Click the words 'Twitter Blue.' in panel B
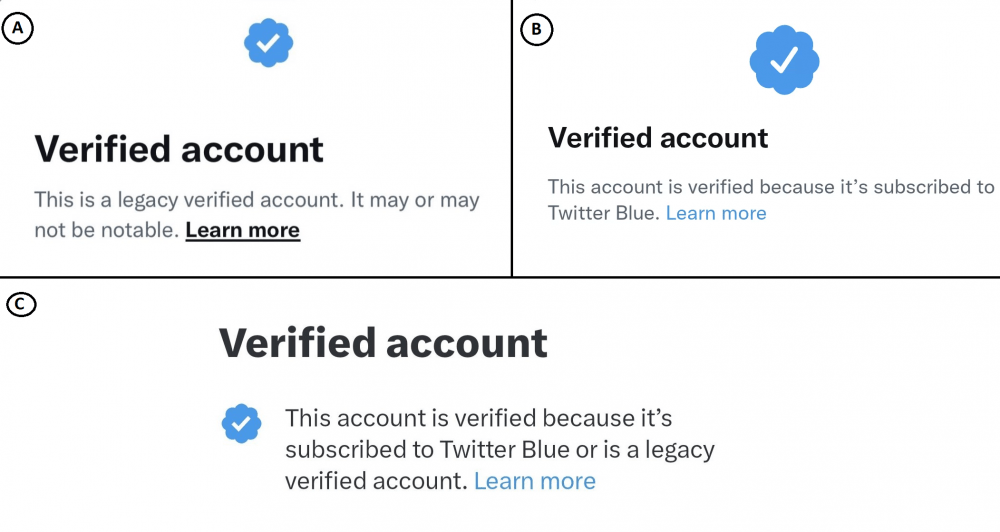1000x532 pixels. [604, 213]
